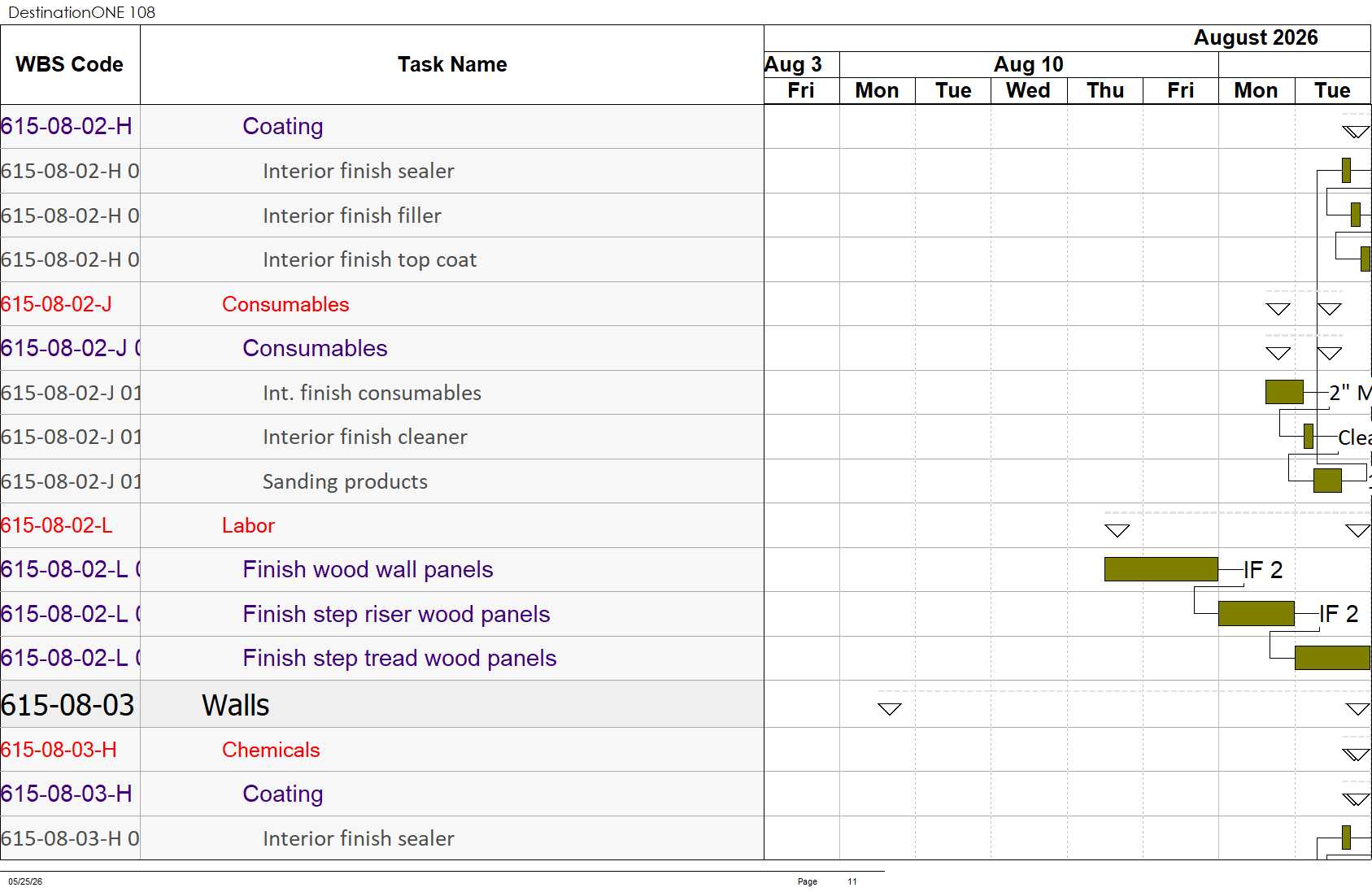Click the Task Name column header
The image size is (1372, 892).
pos(452,64)
